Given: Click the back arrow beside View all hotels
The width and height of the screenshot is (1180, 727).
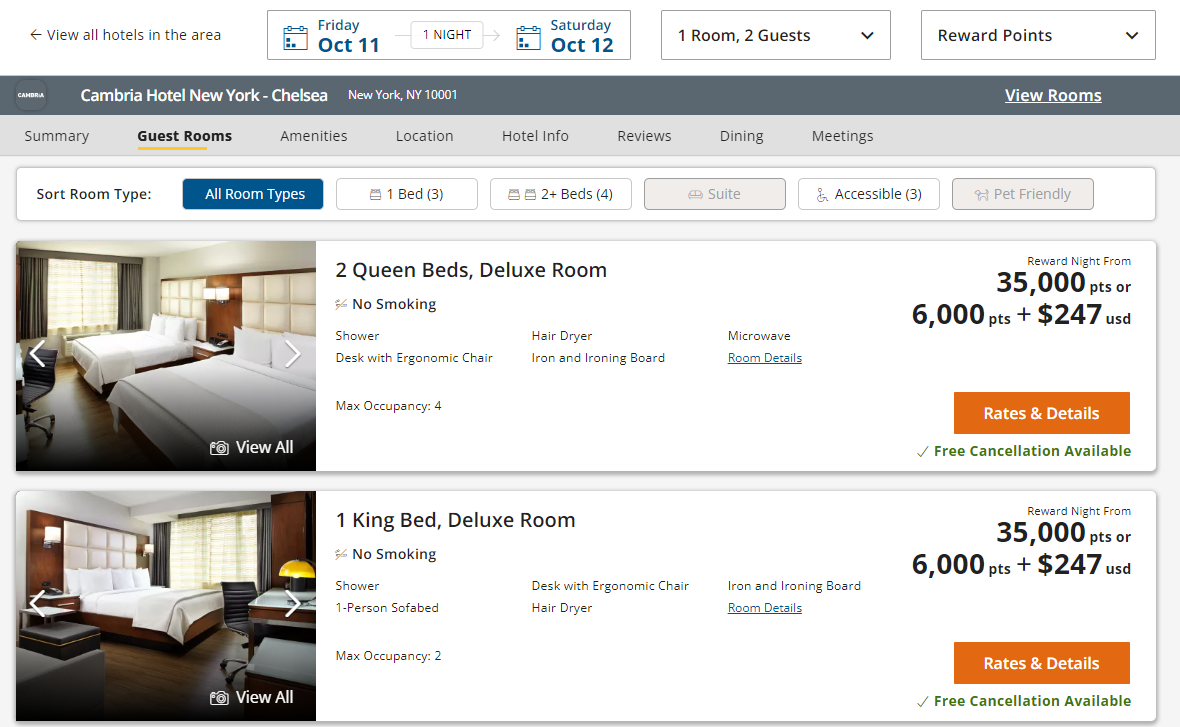Looking at the screenshot, I should click(x=34, y=34).
